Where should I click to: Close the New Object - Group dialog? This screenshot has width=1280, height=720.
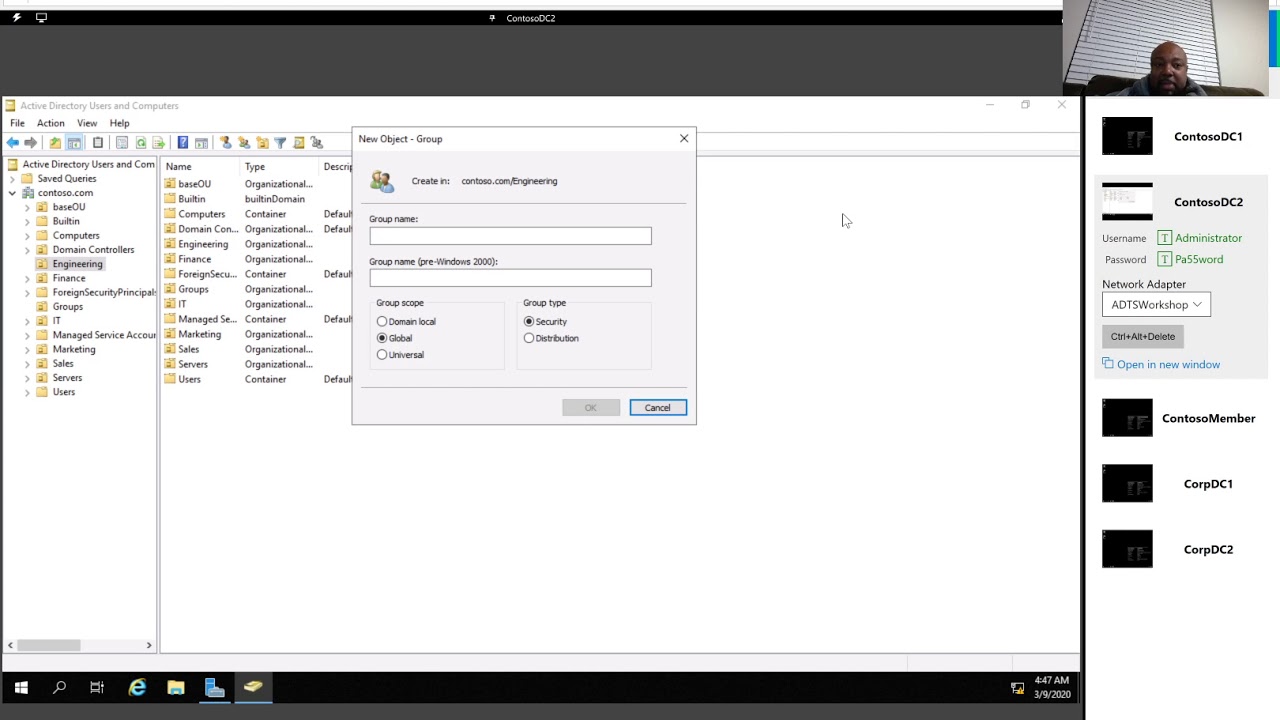(684, 139)
